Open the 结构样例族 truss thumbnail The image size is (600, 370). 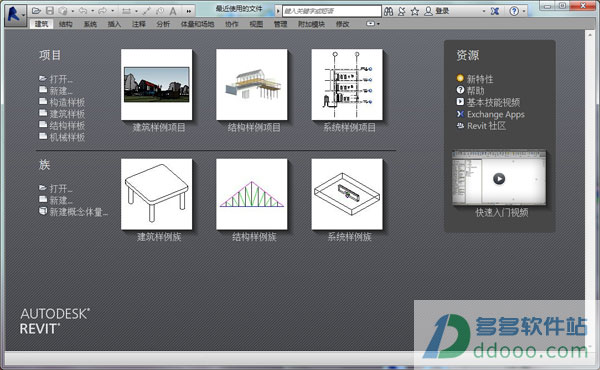(x=252, y=194)
